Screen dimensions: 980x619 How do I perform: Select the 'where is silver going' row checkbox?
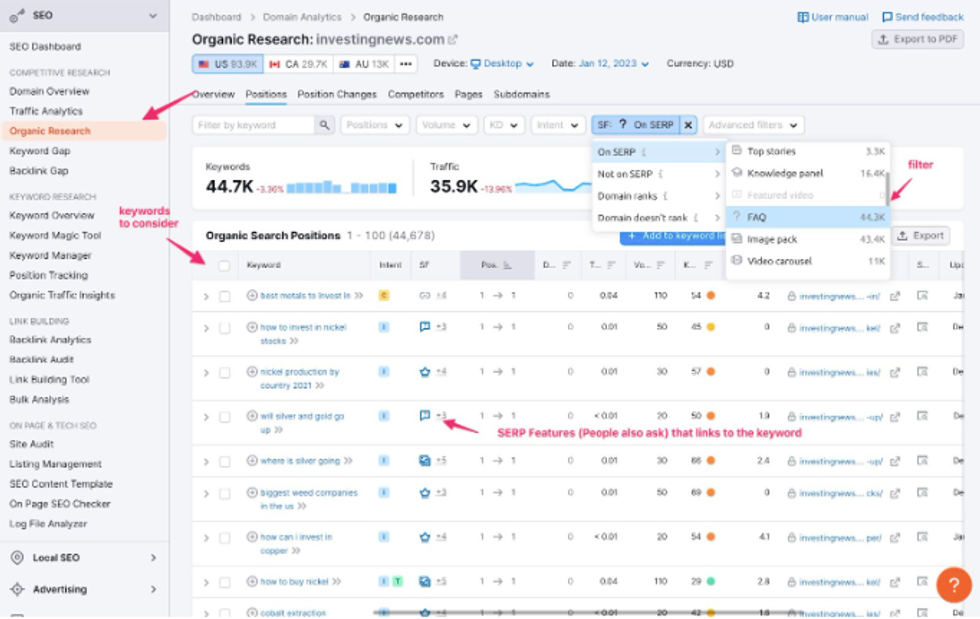pyautogui.click(x=225, y=461)
